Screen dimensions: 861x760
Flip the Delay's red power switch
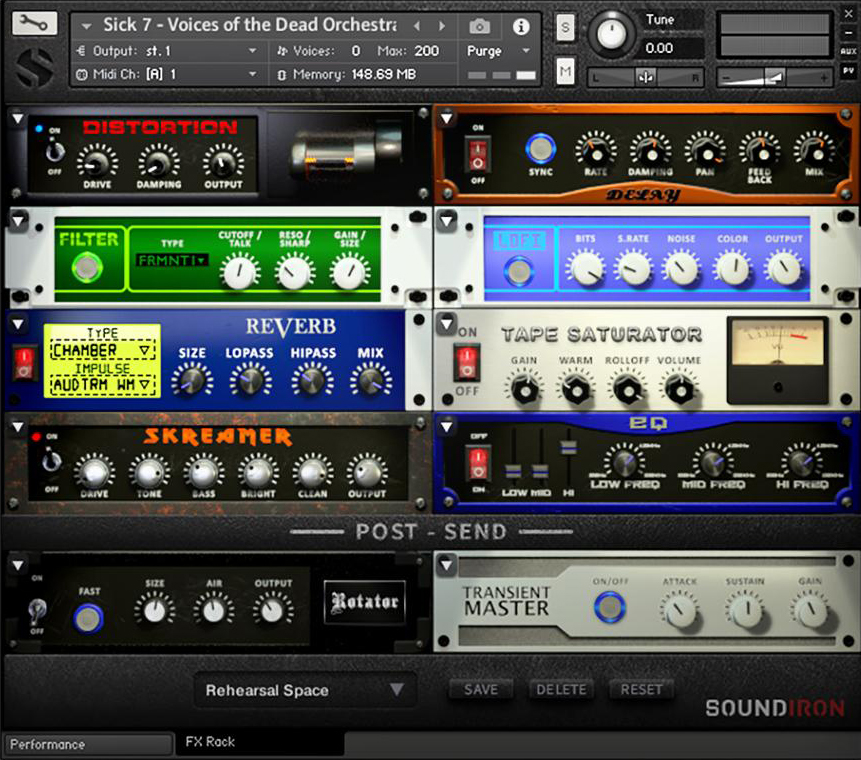tap(476, 155)
